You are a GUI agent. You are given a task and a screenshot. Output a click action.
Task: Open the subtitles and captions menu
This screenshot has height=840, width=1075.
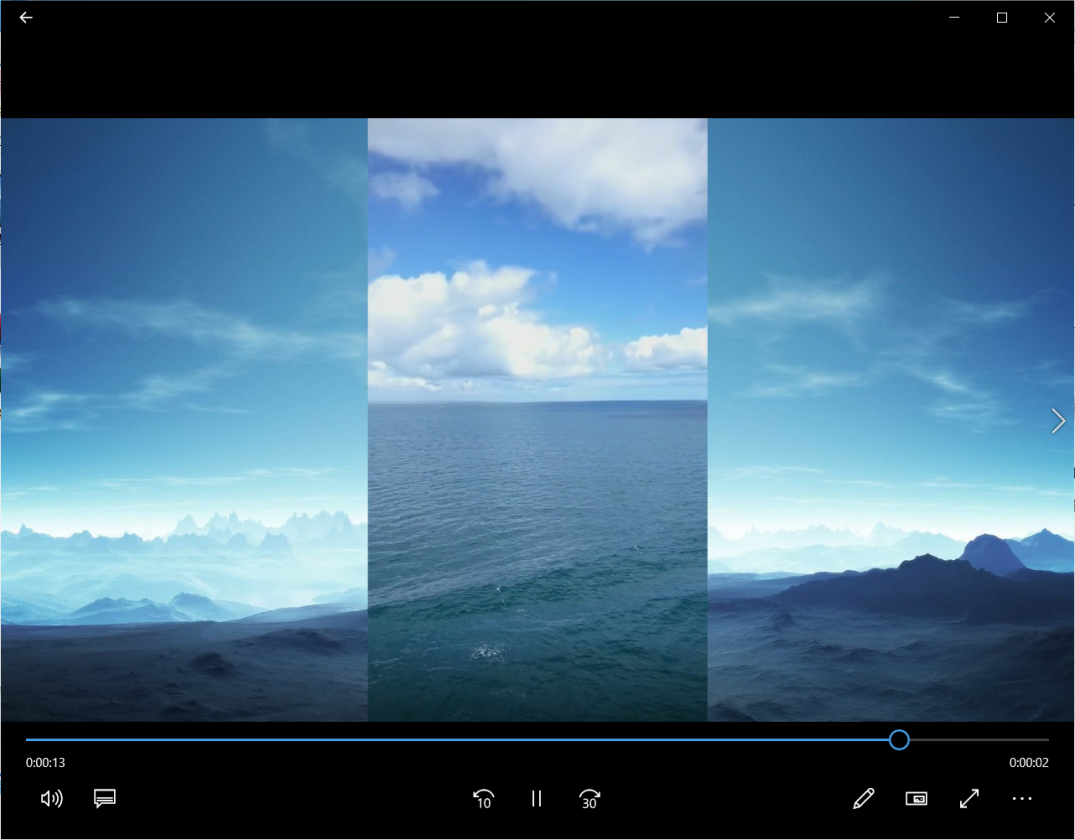click(105, 798)
